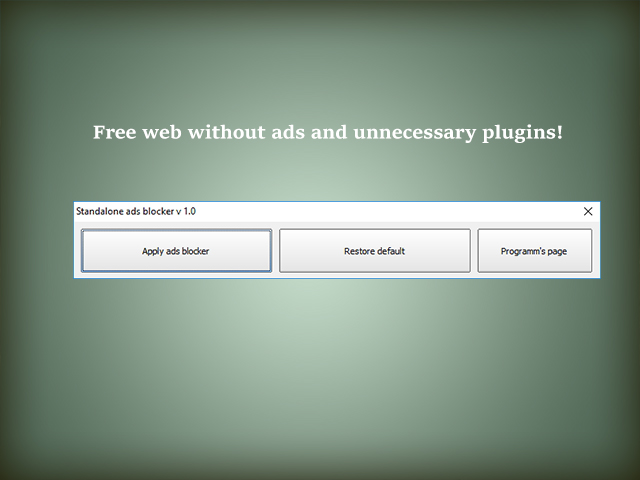Click the Apply ads blocker button
The image size is (640, 480).
176,251
